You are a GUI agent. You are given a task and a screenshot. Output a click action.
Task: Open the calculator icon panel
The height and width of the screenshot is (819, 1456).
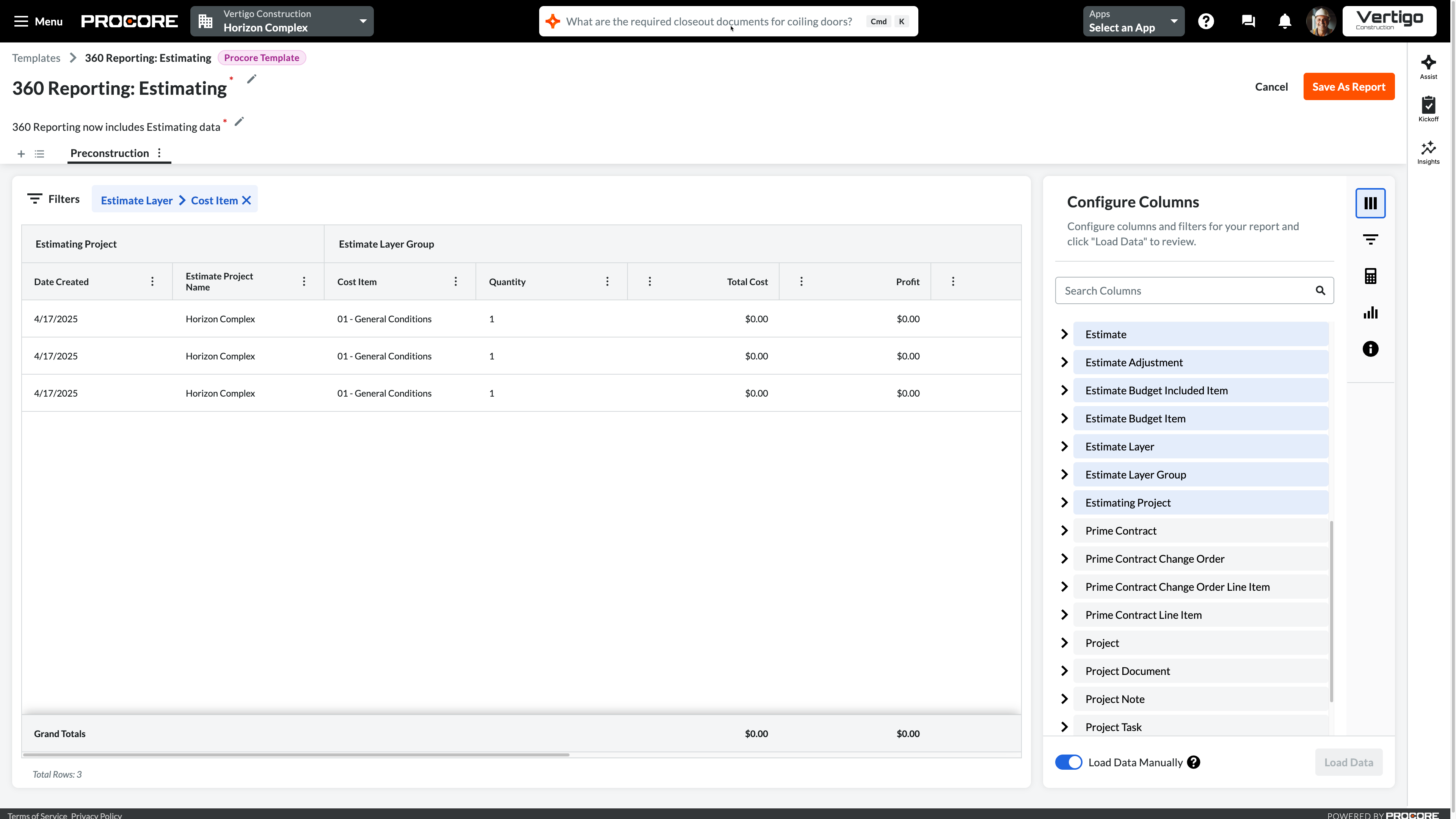(1370, 276)
